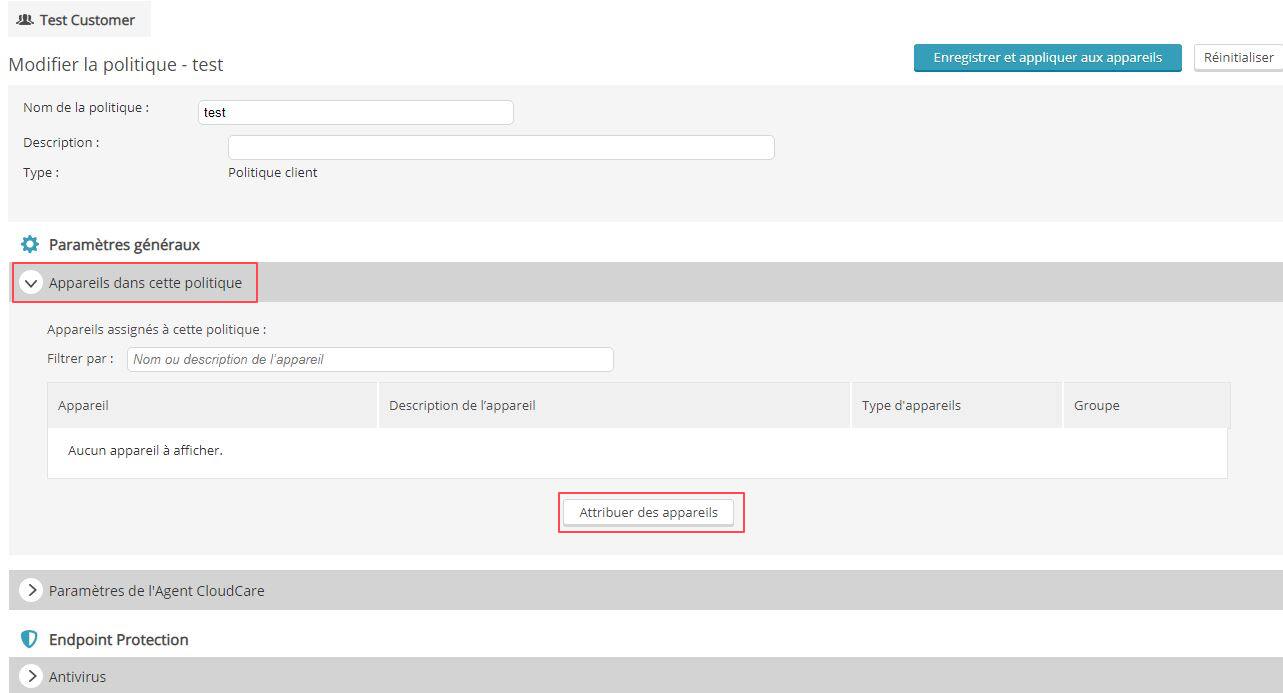1283x693 pixels.
Task: Sort by the Appareil column header
Action: click(x=84, y=406)
